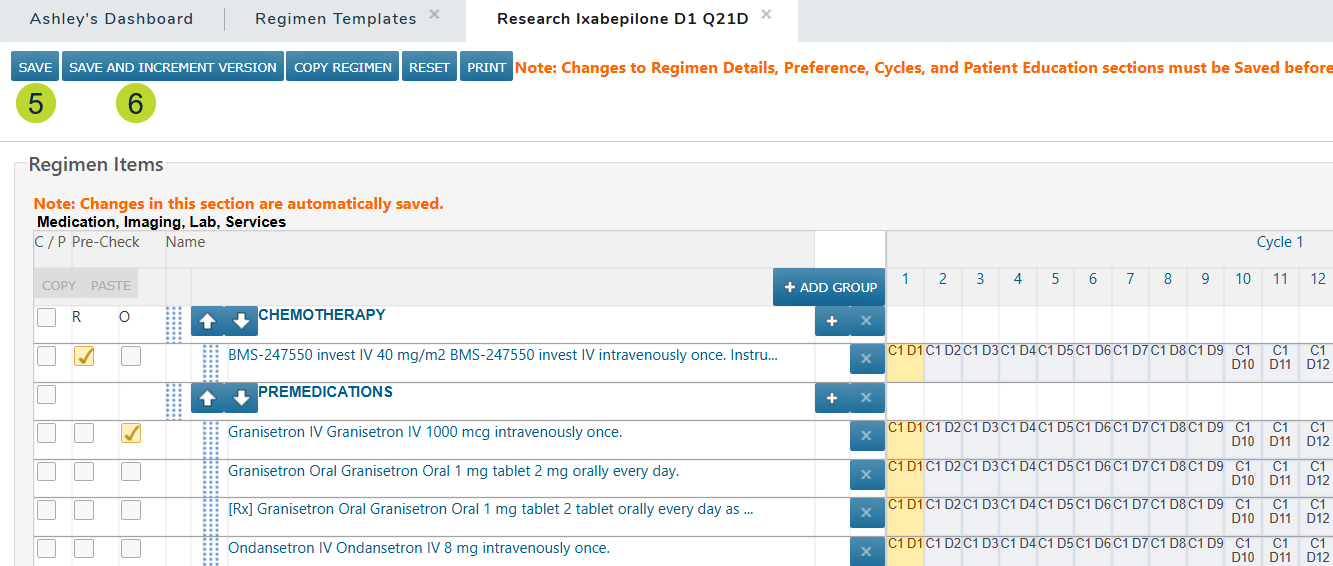Click the Add Group button
Viewport: 1333px width, 566px height.
[829, 287]
